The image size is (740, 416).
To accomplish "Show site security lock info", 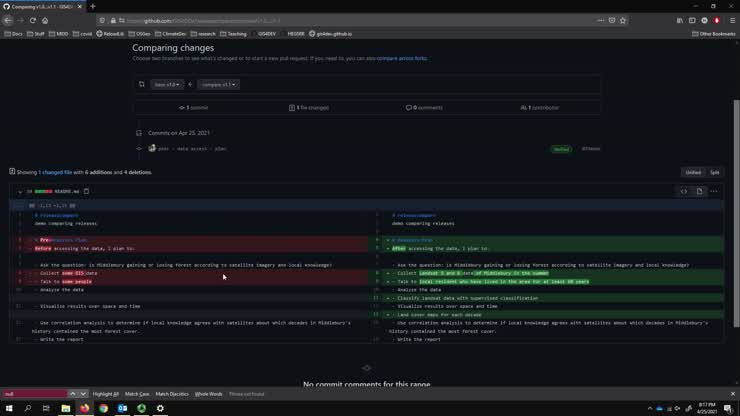I will 113,20.
